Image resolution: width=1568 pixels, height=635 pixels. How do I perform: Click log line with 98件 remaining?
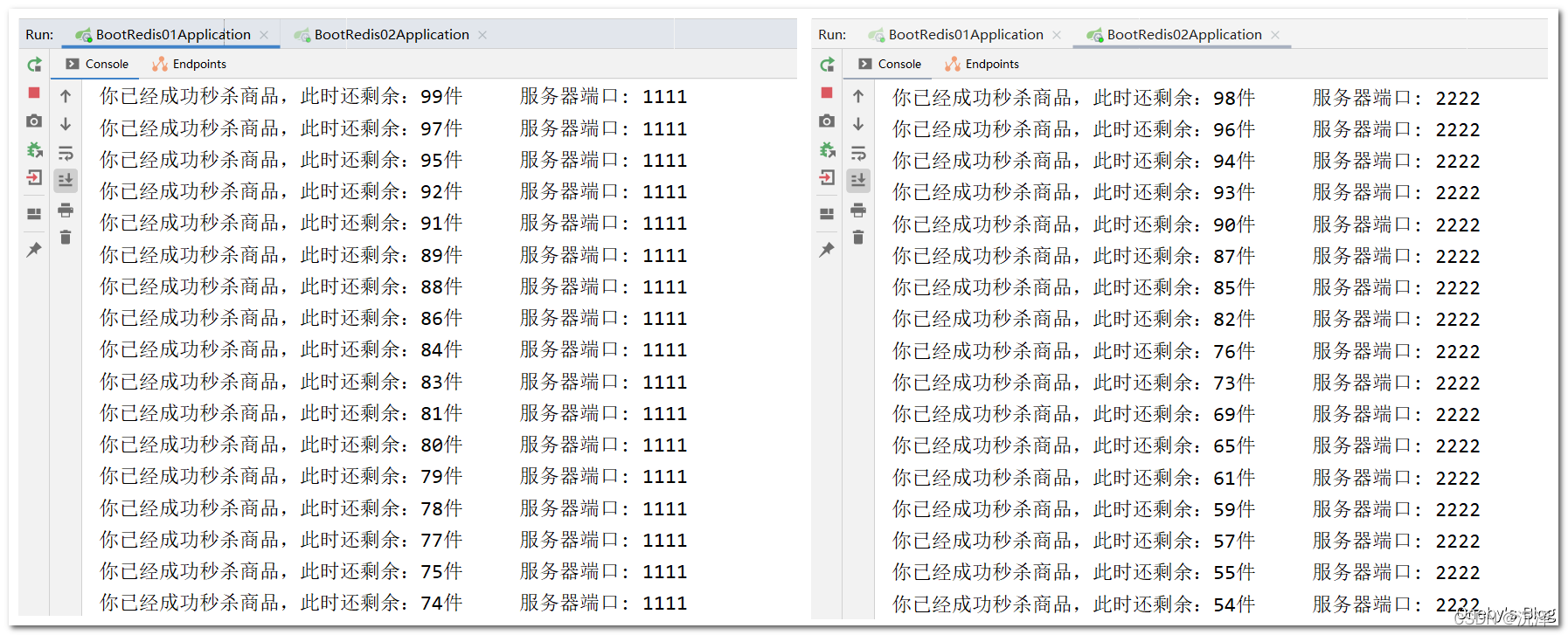[1186, 98]
